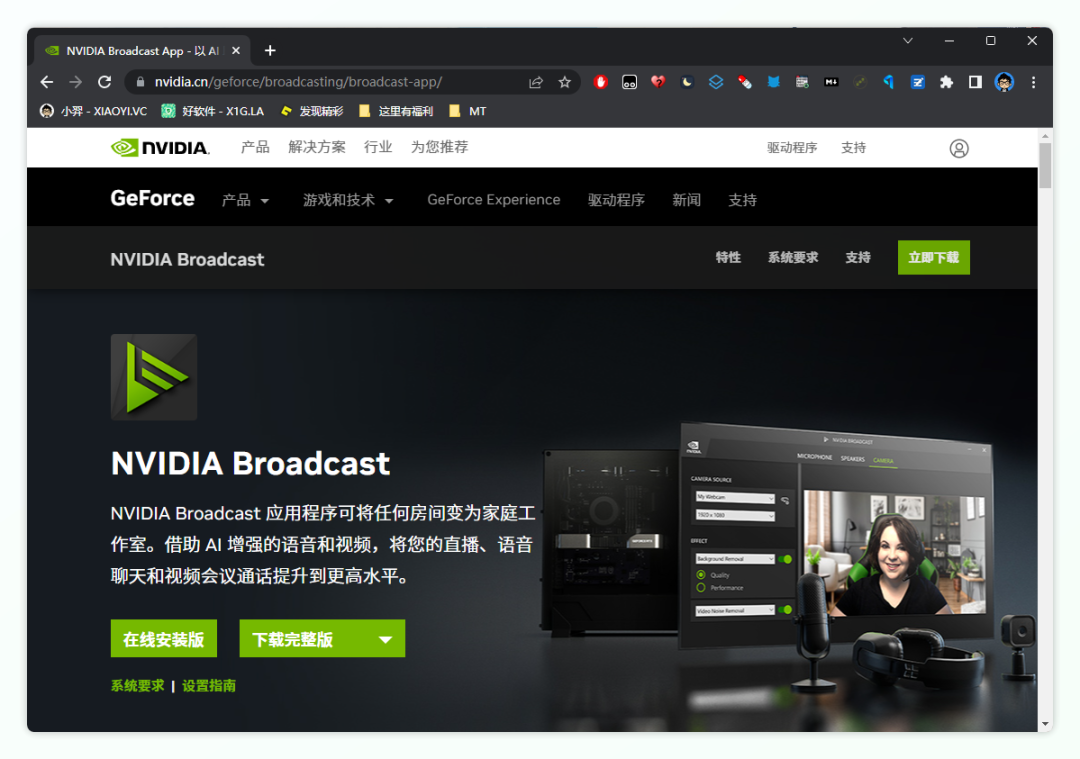Open the Tampermonkey extension icon
The width and height of the screenshot is (1080, 759).
click(630, 83)
